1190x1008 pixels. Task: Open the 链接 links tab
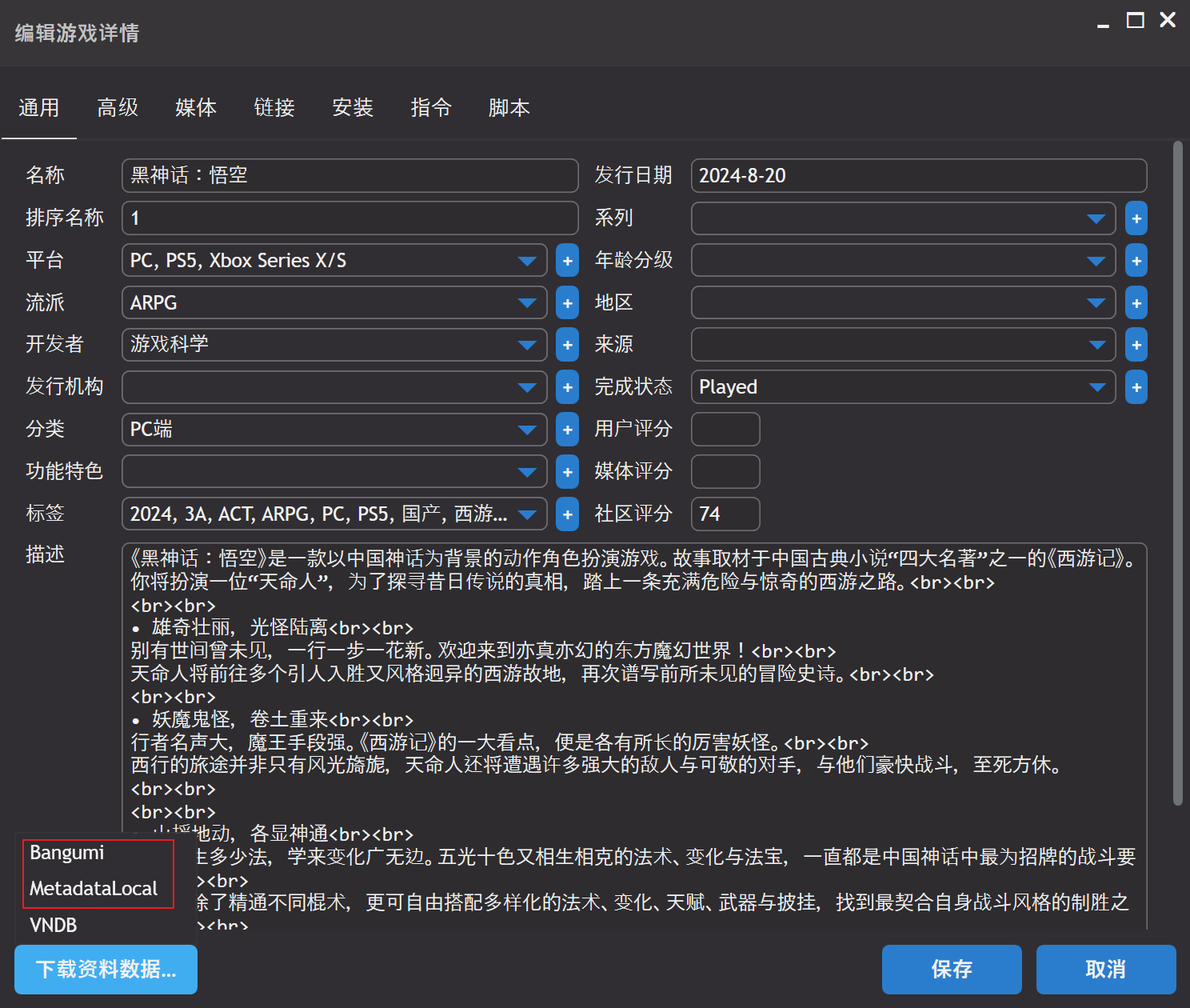coord(274,108)
